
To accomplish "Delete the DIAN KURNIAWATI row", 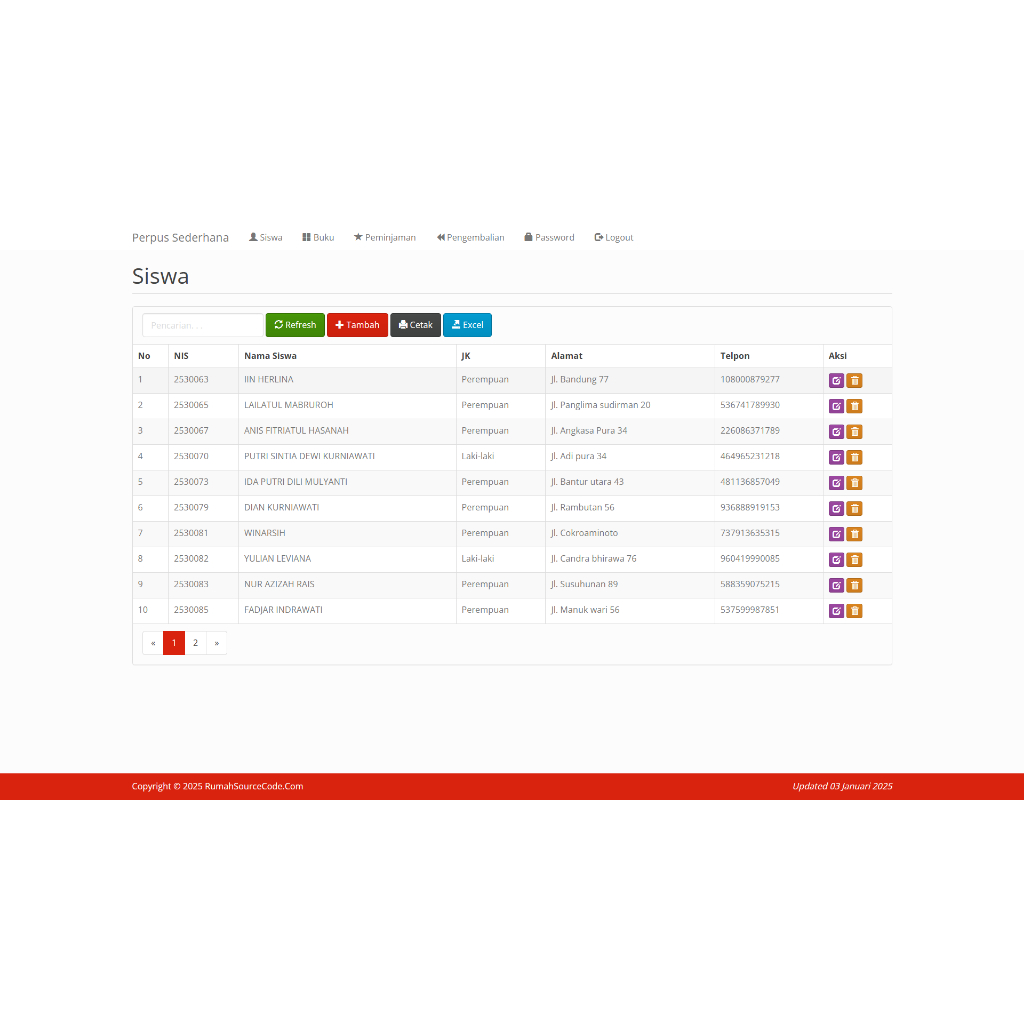I will [x=854, y=508].
